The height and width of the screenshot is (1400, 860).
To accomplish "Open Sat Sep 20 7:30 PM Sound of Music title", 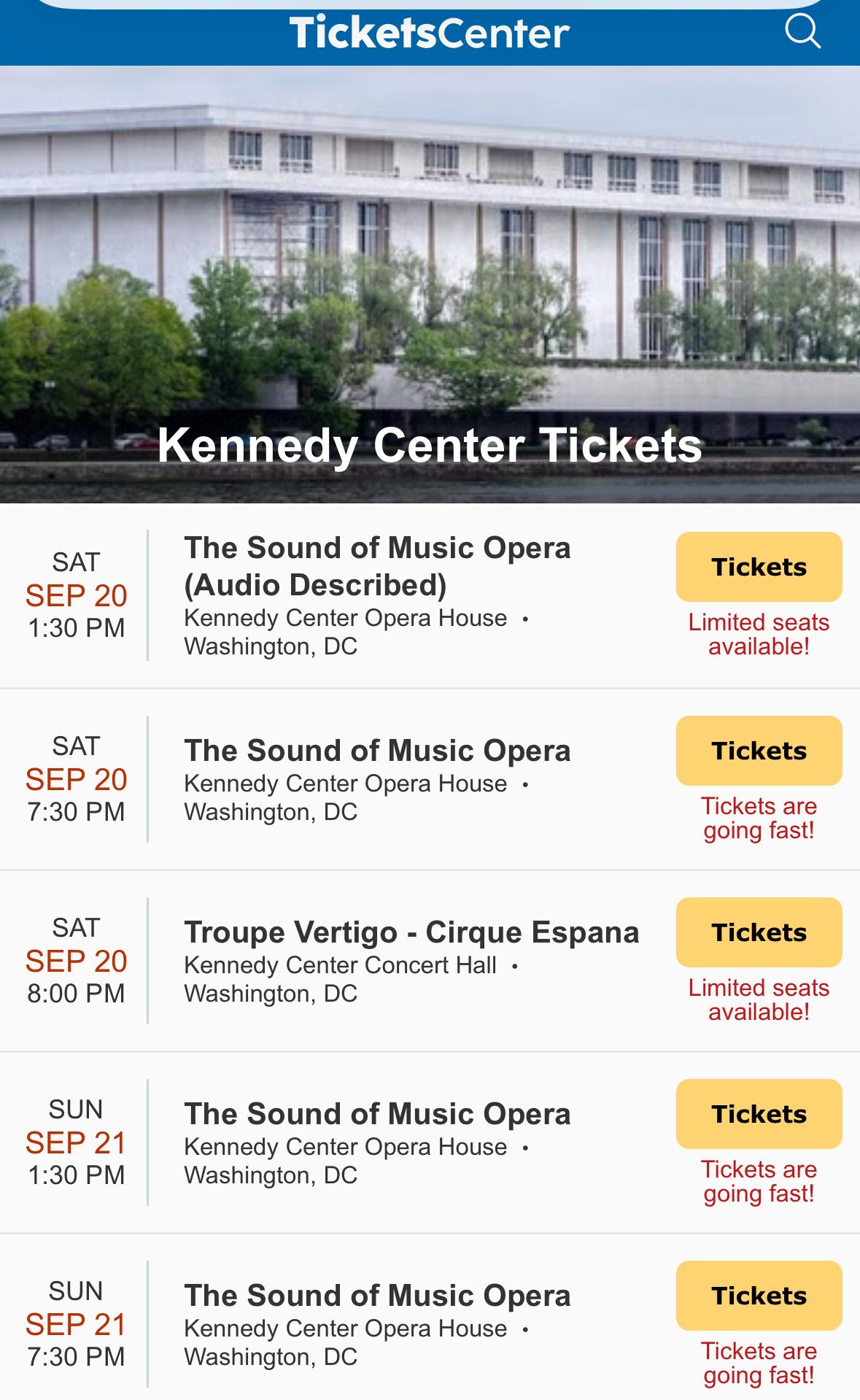I will tap(377, 751).
